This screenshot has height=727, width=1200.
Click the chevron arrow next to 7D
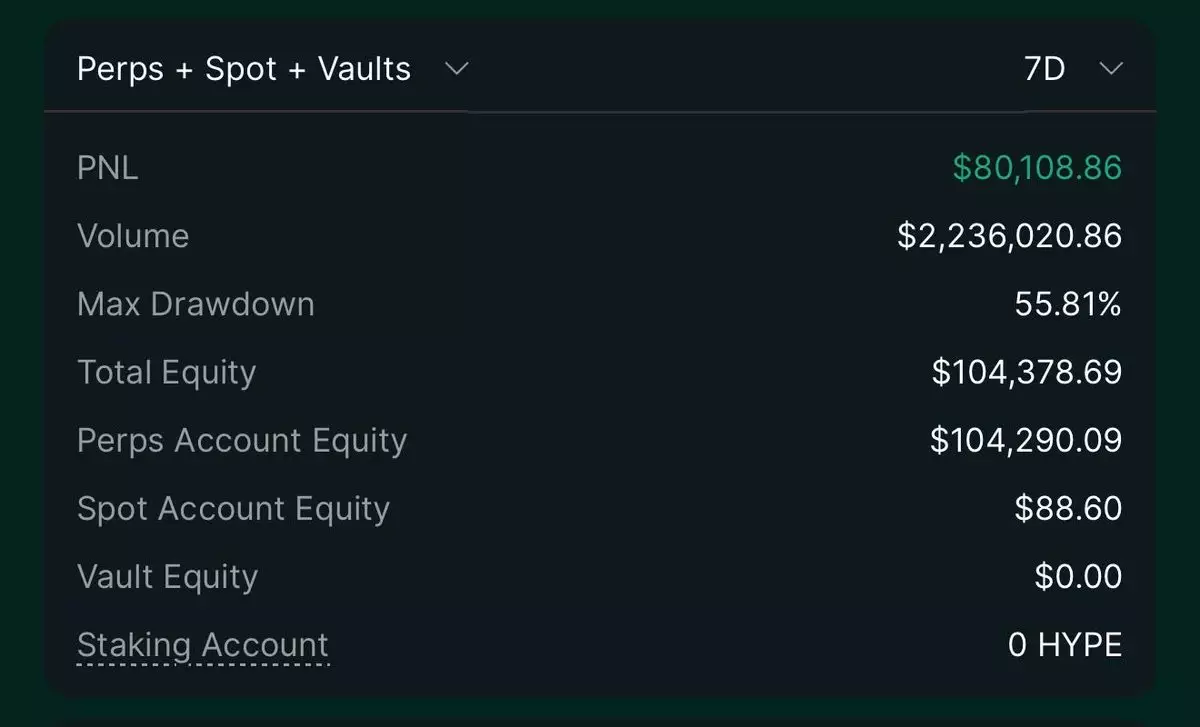click(x=1111, y=69)
